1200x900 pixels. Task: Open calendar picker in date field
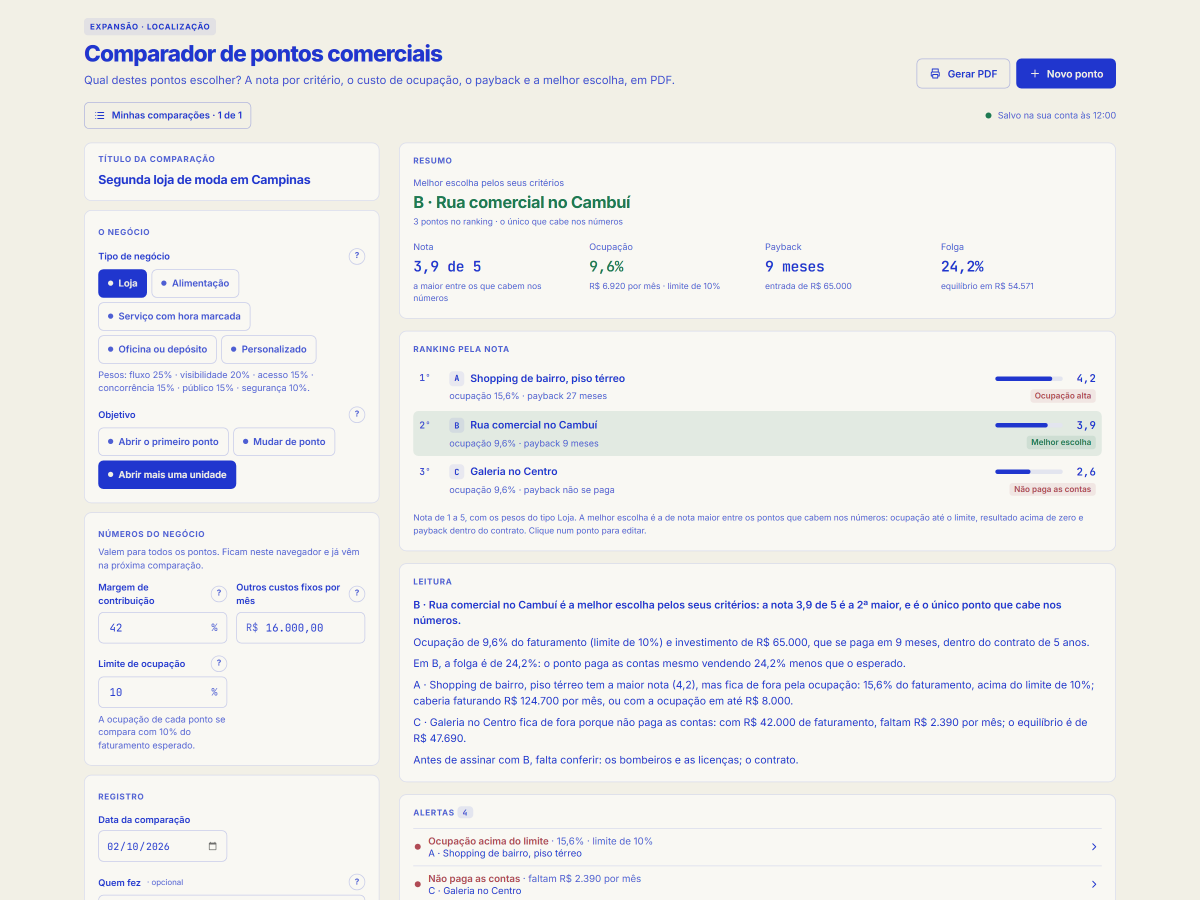tap(212, 846)
